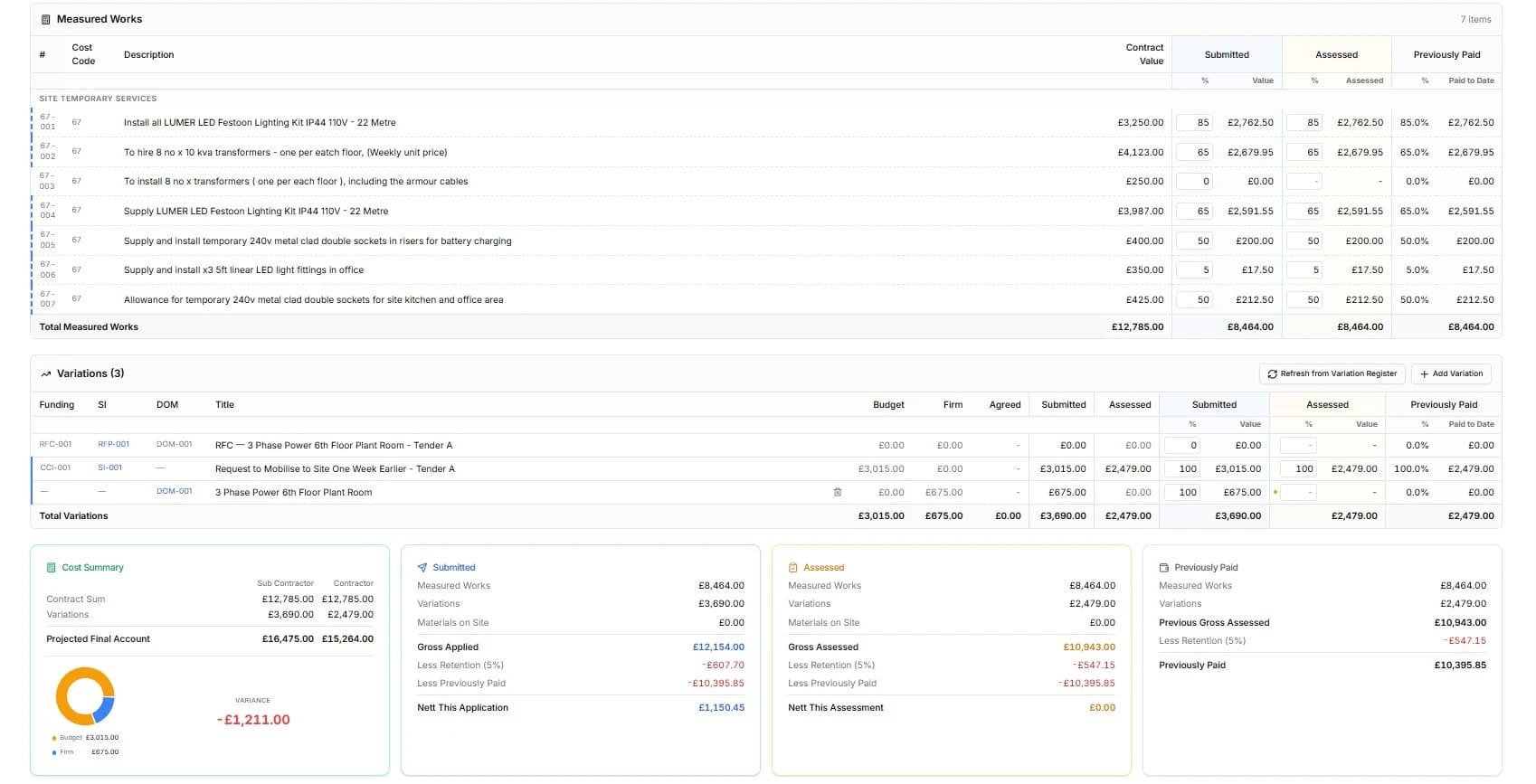
Task: Click the Previously Paid card icon
Action: click(1164, 568)
